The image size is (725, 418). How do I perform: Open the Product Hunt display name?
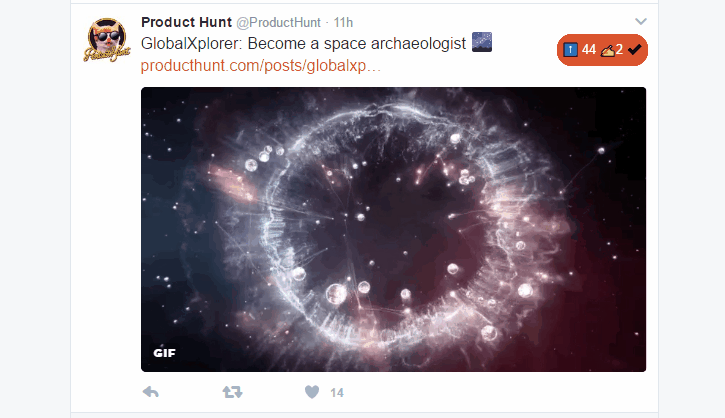(x=186, y=22)
